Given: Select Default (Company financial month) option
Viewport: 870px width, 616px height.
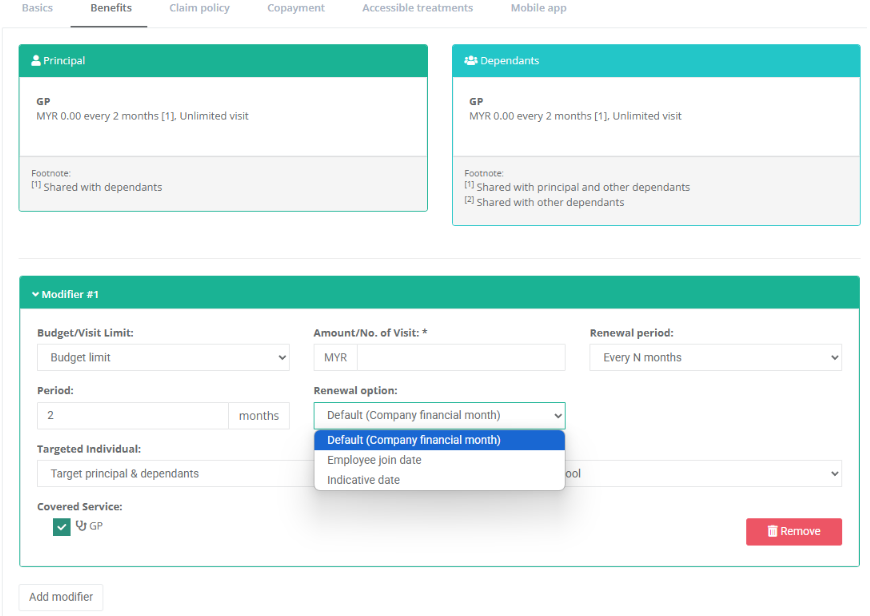Looking at the screenshot, I should pyautogui.click(x=413, y=440).
